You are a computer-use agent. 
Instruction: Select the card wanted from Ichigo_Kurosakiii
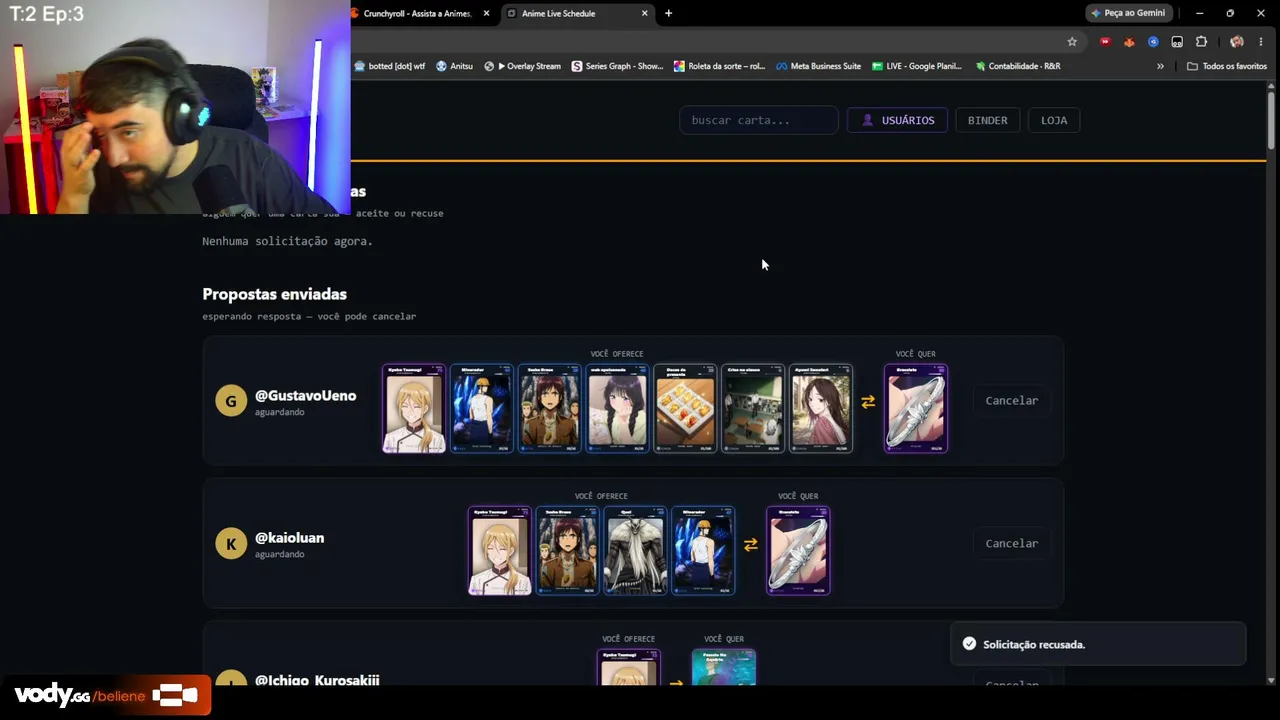click(724, 667)
